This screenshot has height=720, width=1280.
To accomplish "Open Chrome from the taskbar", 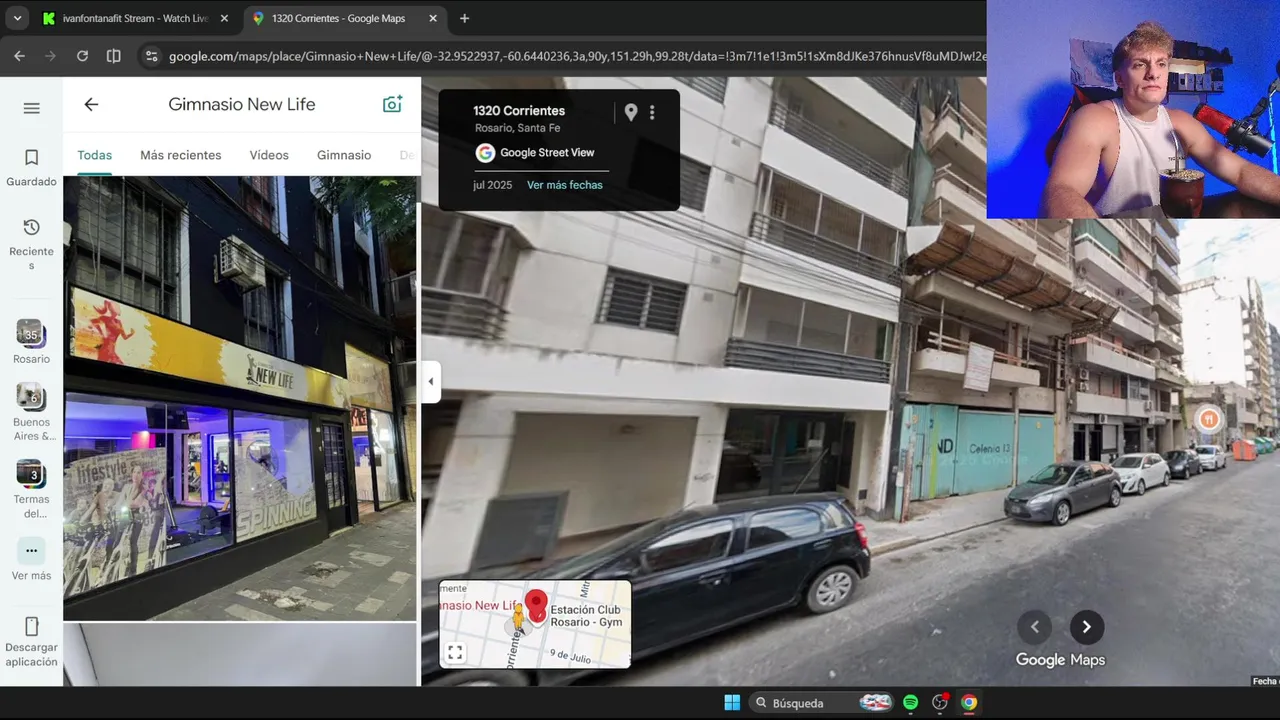I will (969, 702).
